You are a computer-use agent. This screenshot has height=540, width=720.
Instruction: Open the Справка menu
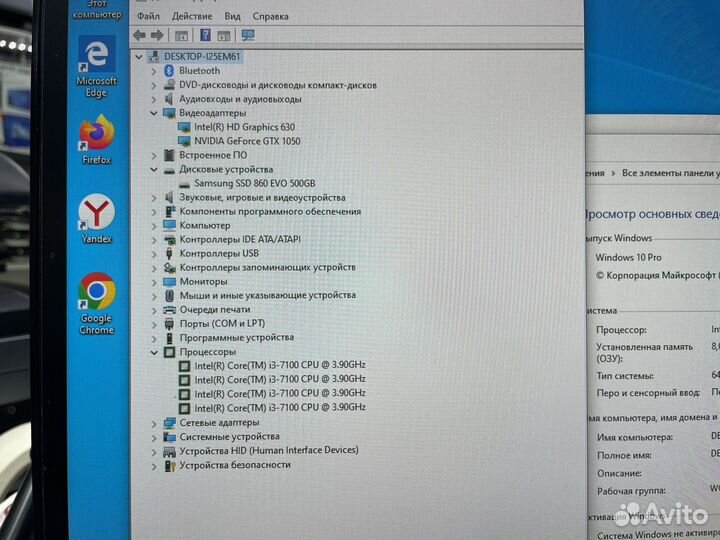(270, 16)
